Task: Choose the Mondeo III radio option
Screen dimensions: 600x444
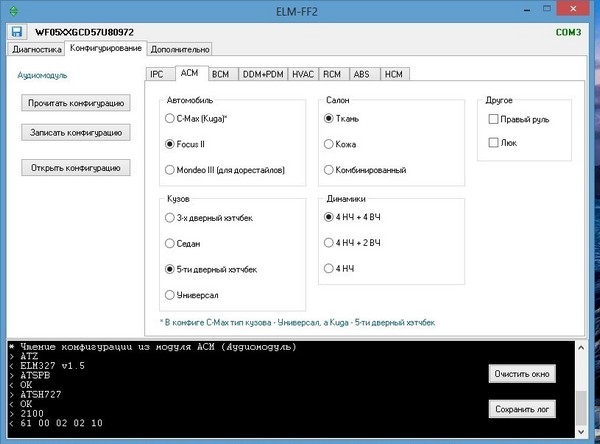Action: tap(170, 170)
